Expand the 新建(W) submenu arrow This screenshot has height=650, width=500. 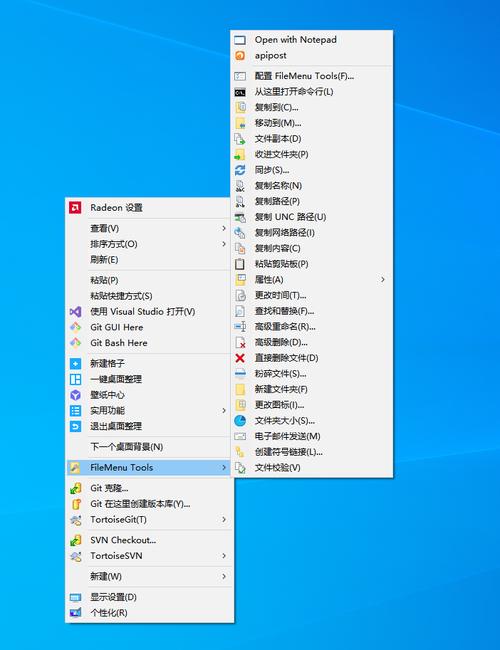tap(224, 577)
